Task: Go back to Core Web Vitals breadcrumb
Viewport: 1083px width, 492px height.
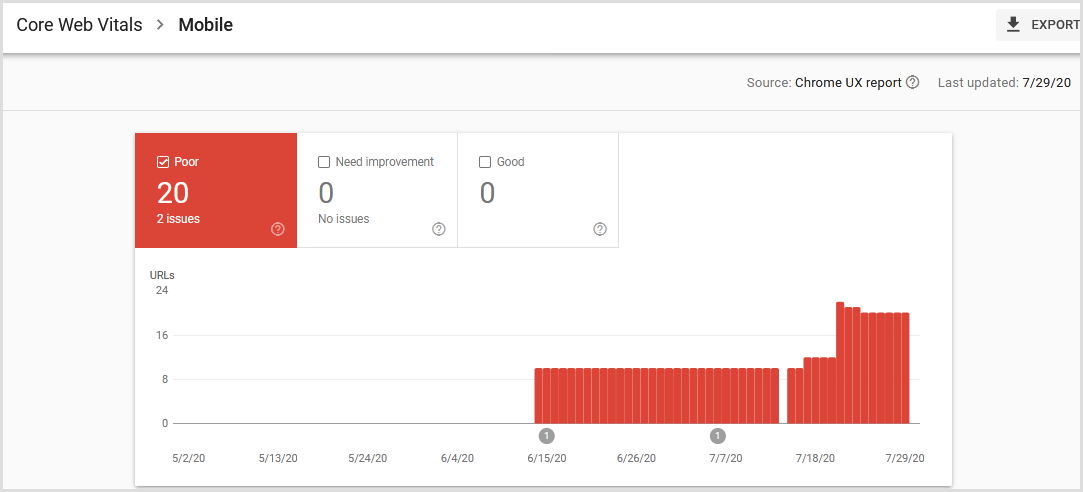Action: point(79,25)
